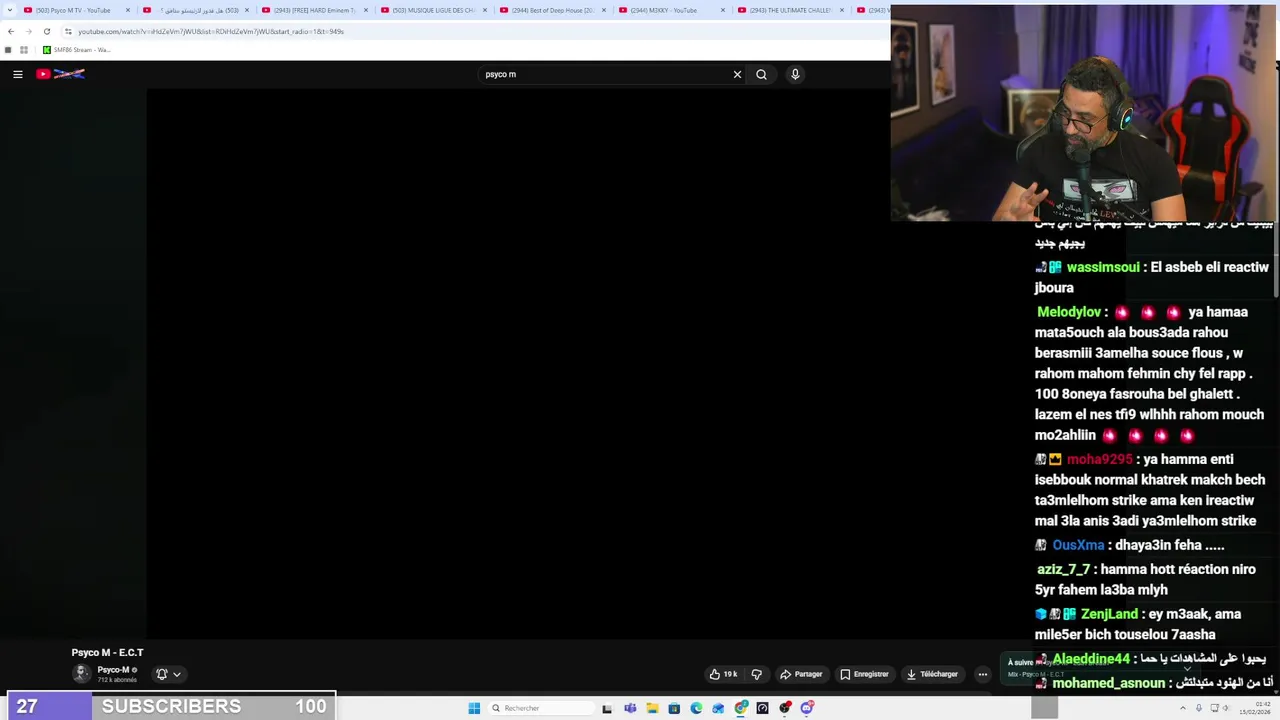Open the taskbar microphone tray icon

coord(1199,708)
